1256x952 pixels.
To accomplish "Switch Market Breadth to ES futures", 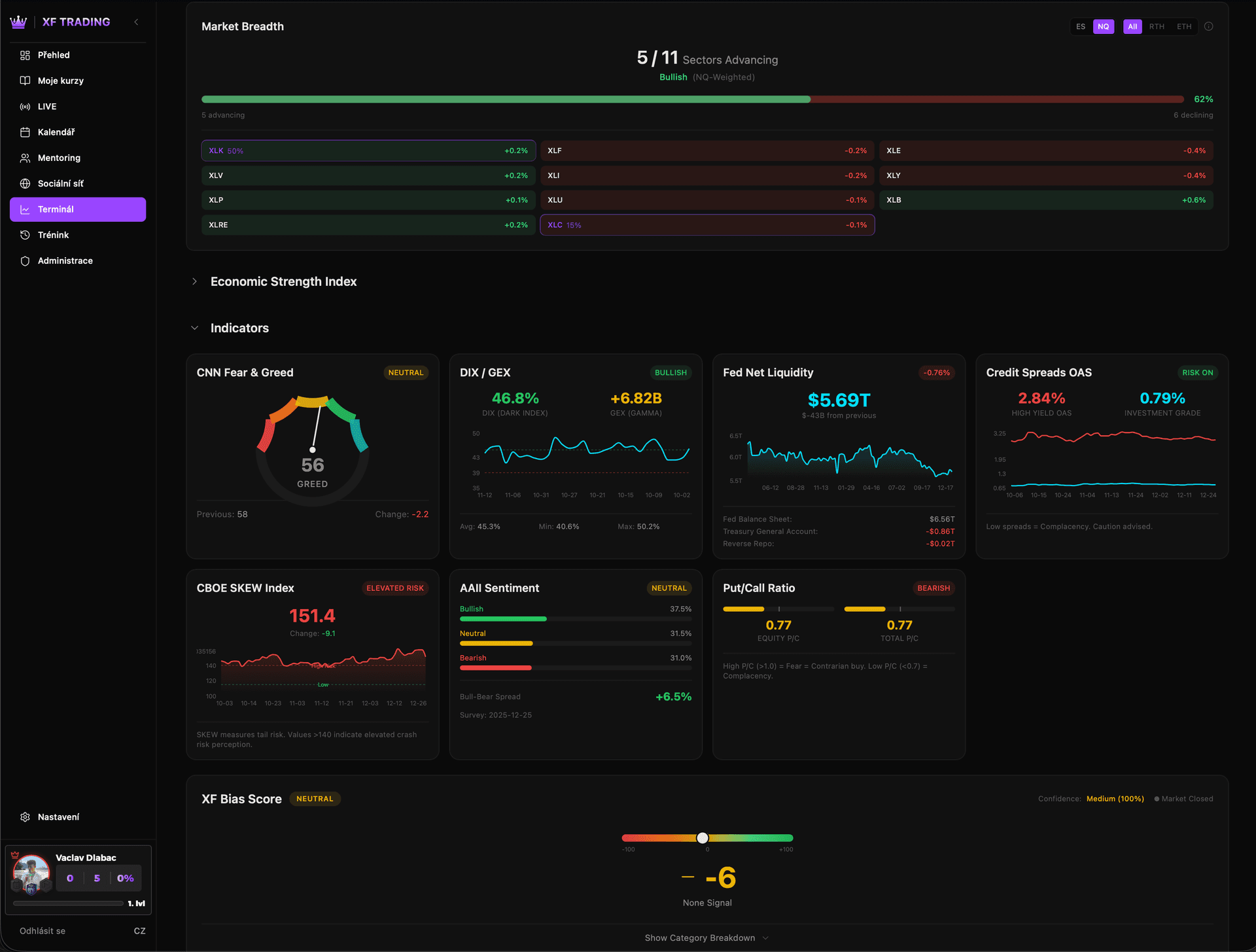I will [x=1081, y=26].
